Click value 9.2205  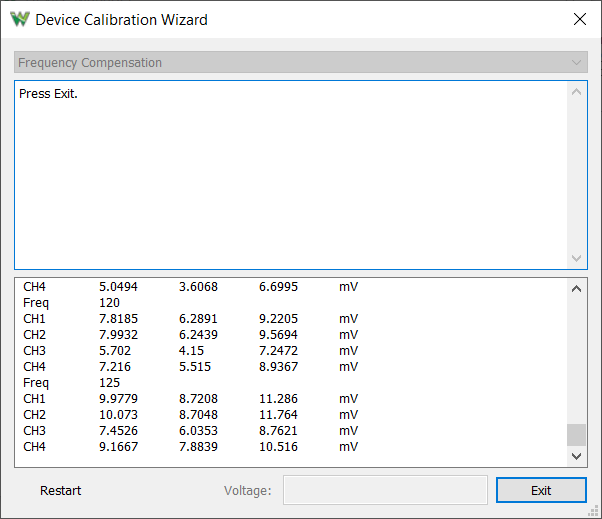(x=278, y=319)
